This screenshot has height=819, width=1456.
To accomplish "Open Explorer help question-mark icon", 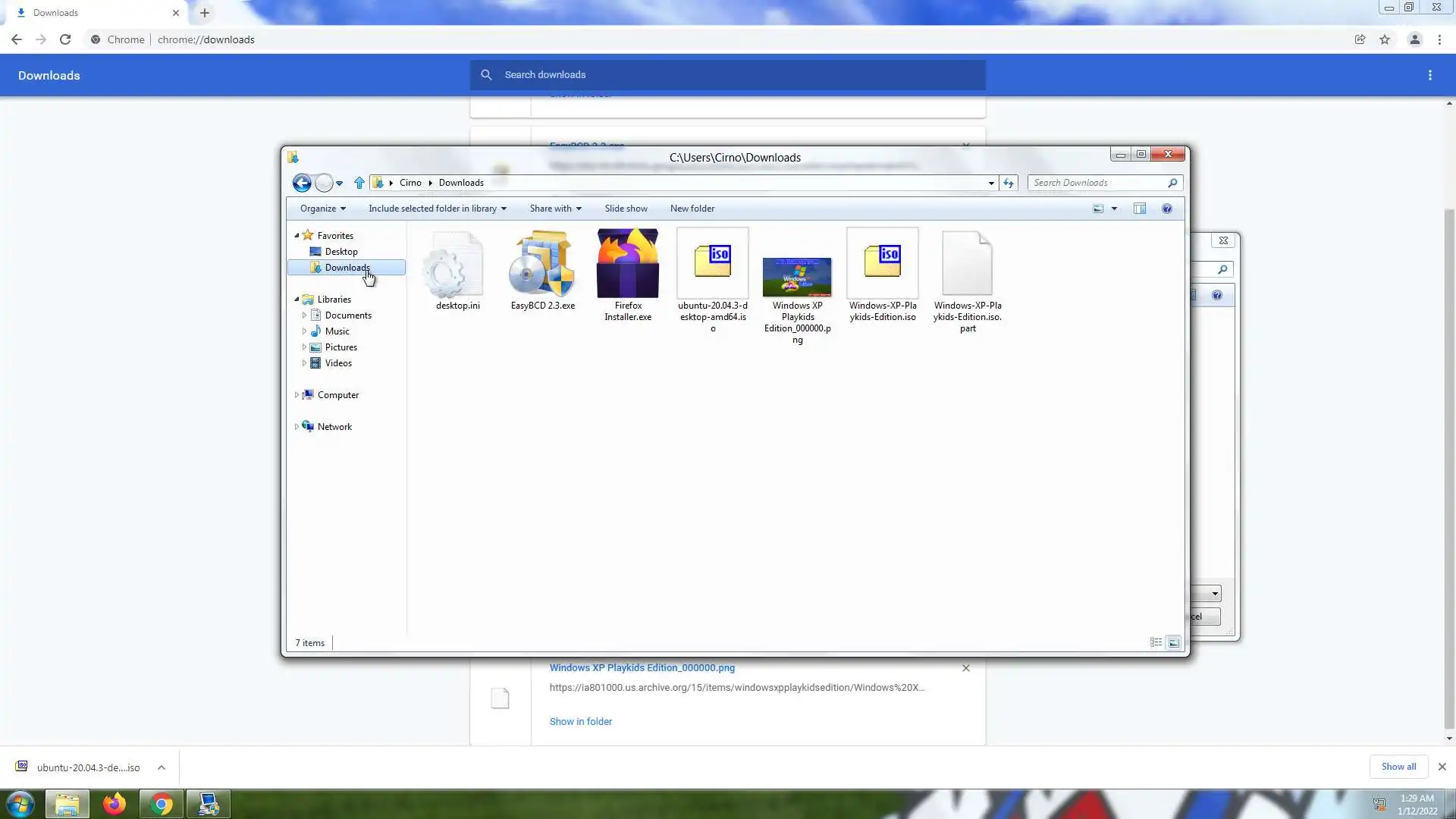I will point(1166,209).
